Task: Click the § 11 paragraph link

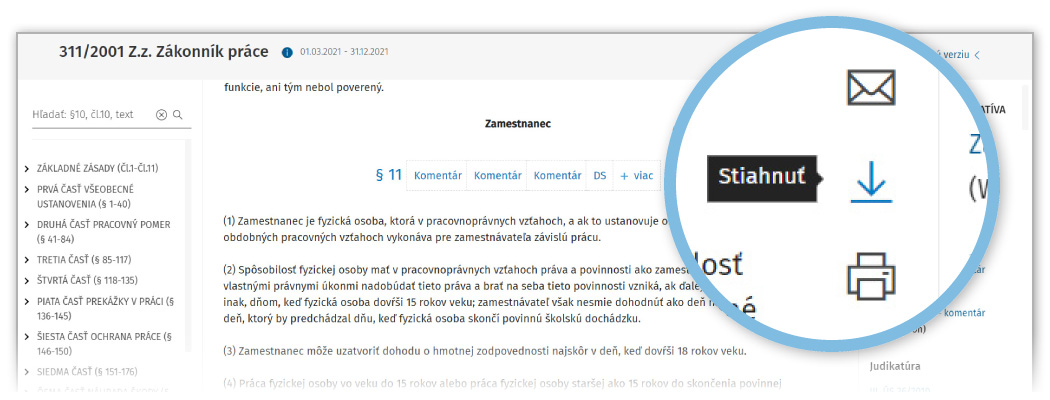Action: (x=388, y=176)
